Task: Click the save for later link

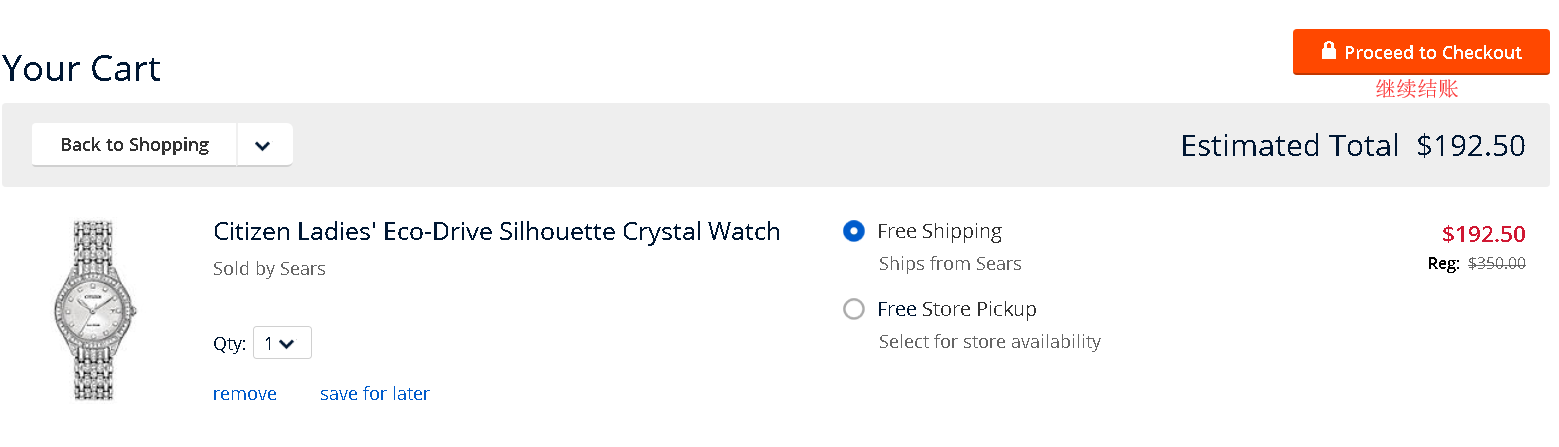Action: click(374, 394)
